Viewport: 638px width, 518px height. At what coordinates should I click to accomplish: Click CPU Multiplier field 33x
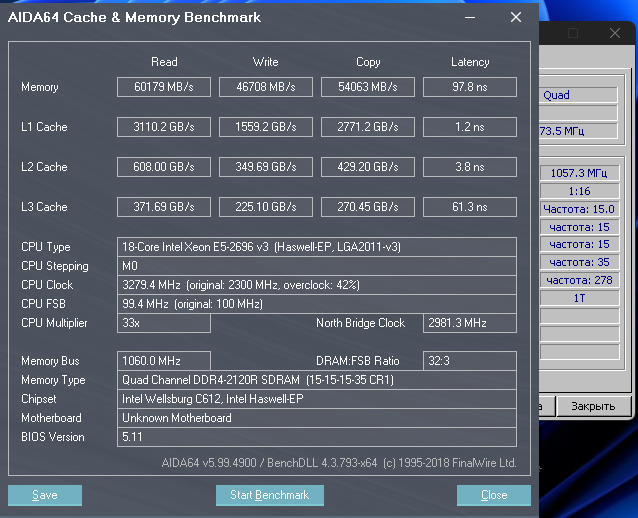[x=164, y=323]
